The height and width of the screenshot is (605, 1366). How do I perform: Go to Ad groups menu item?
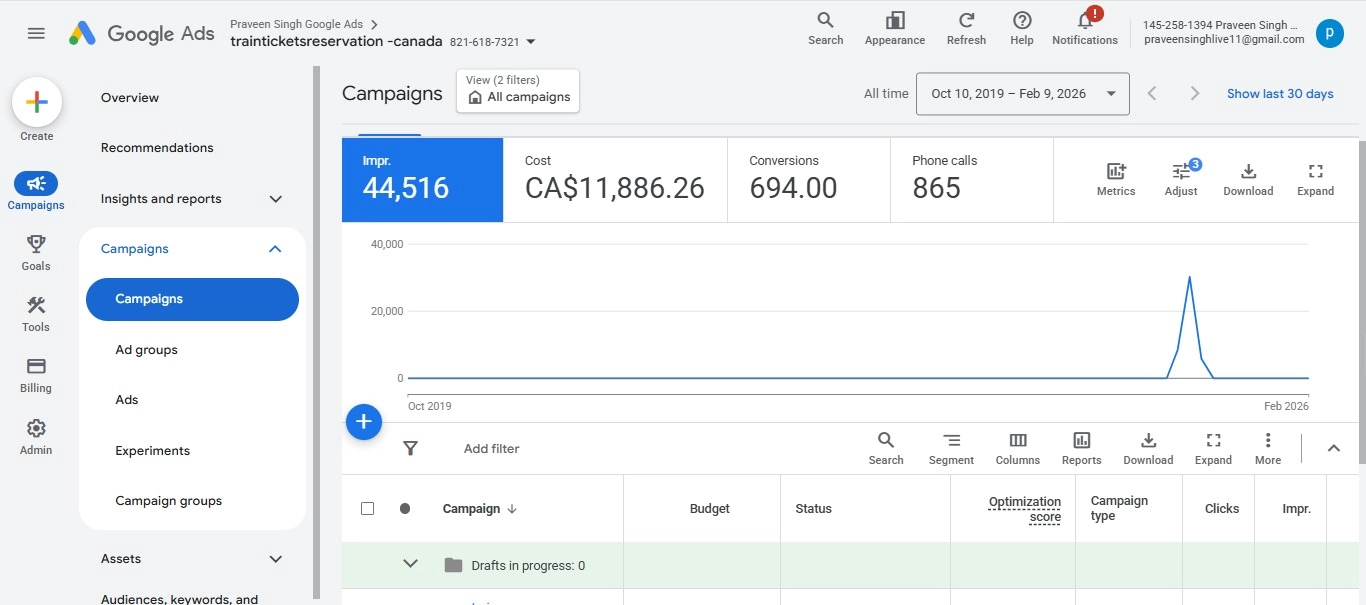coord(146,350)
